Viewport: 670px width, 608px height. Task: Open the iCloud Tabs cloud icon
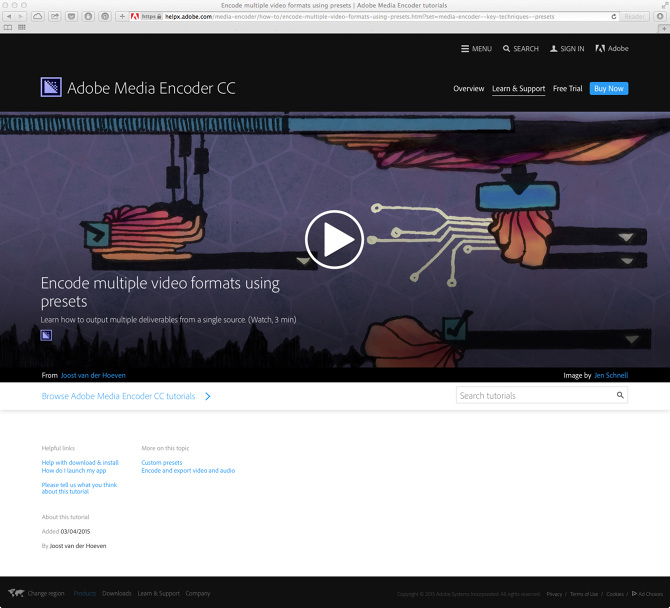[38, 16]
